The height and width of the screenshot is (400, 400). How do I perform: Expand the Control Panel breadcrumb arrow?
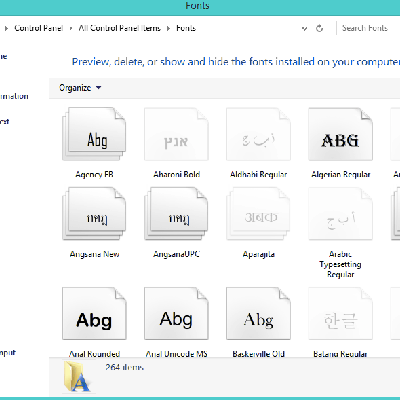[x=71, y=28]
